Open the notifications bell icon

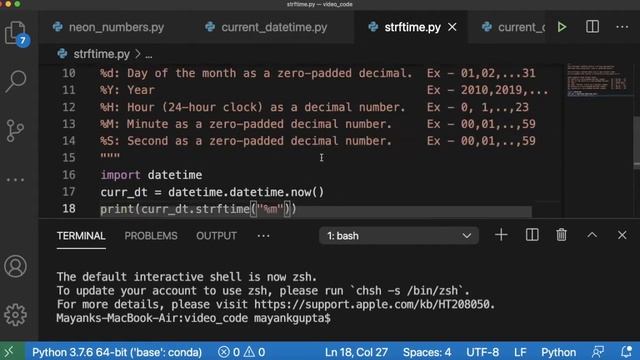(626, 352)
